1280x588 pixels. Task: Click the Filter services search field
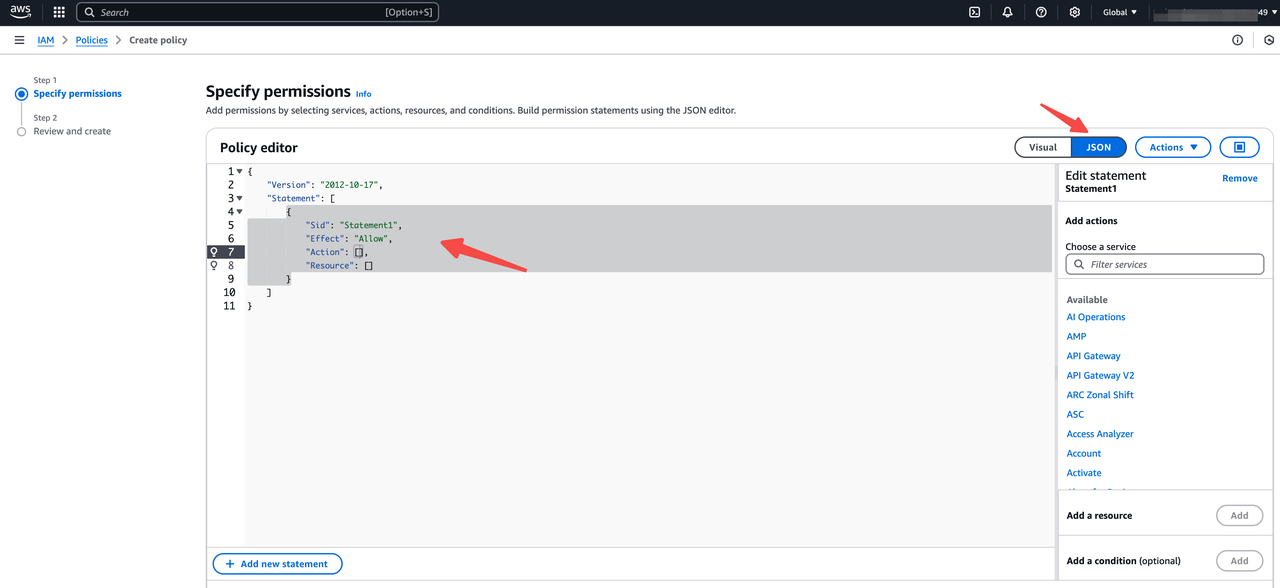pos(1164,263)
